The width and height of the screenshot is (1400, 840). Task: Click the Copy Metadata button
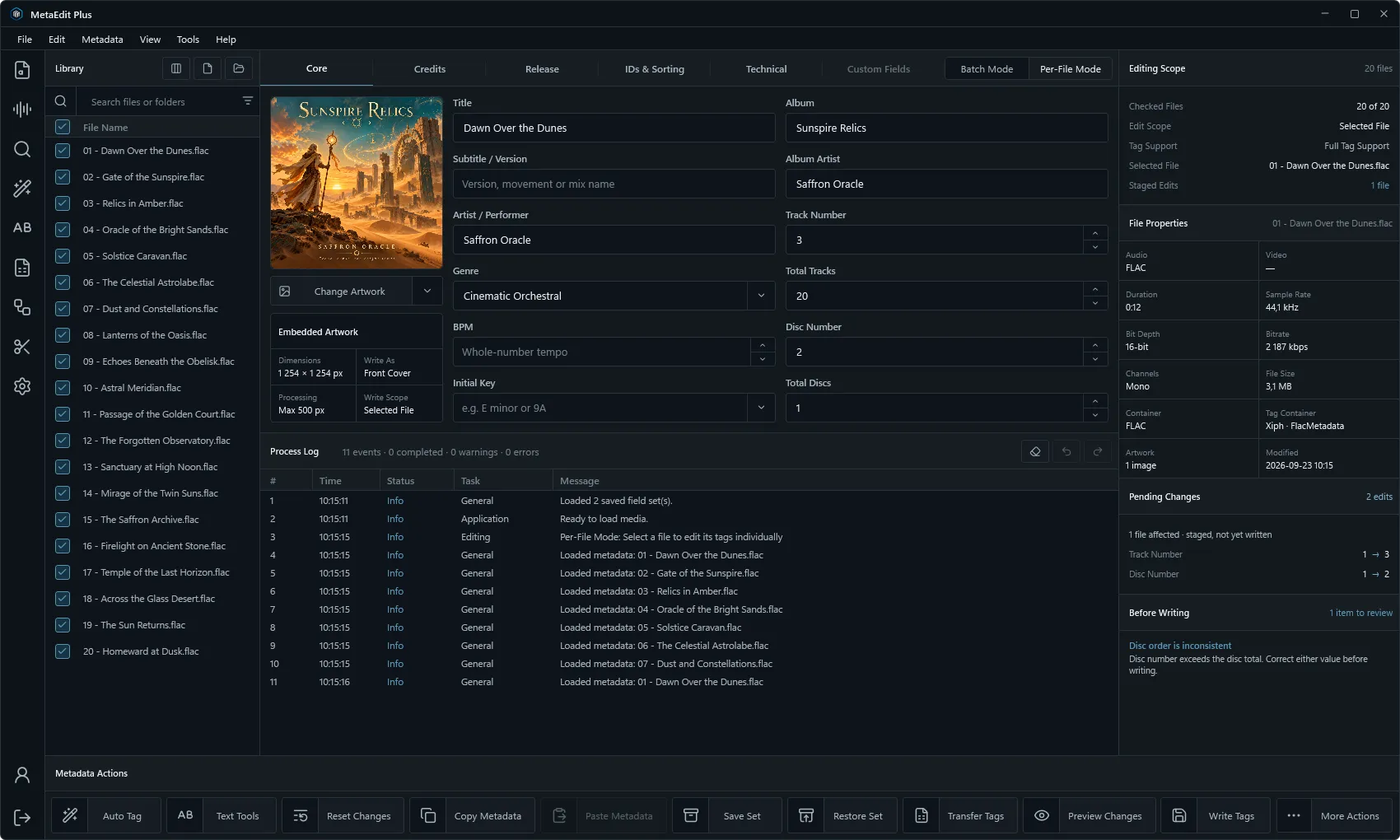pos(473,815)
